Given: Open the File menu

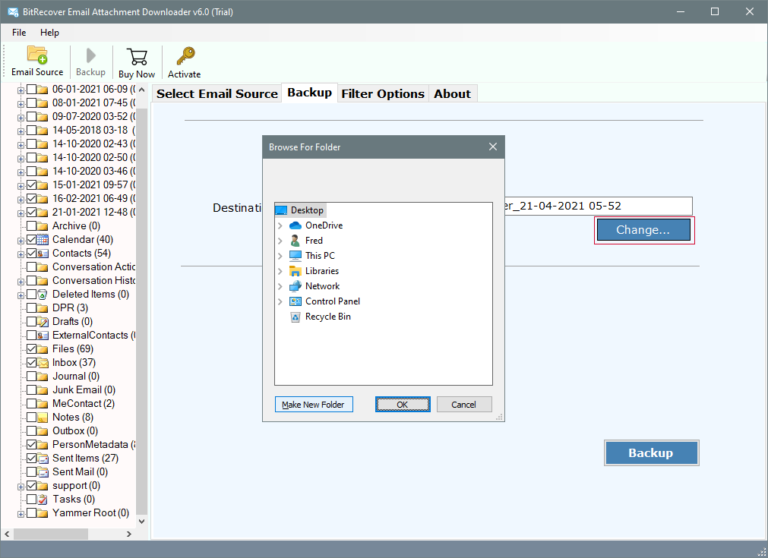Looking at the screenshot, I should click(x=19, y=32).
